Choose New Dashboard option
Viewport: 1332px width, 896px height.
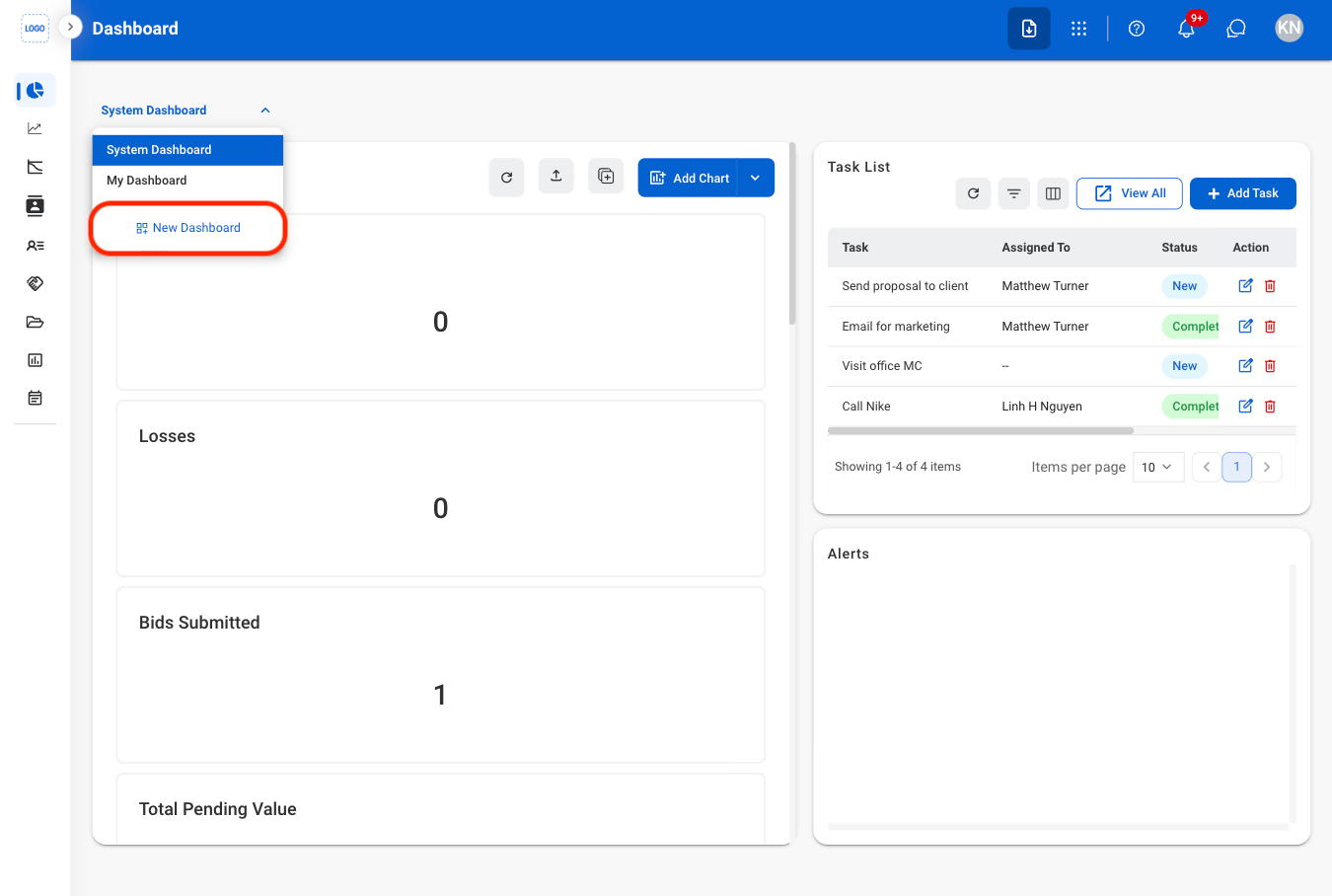click(187, 228)
